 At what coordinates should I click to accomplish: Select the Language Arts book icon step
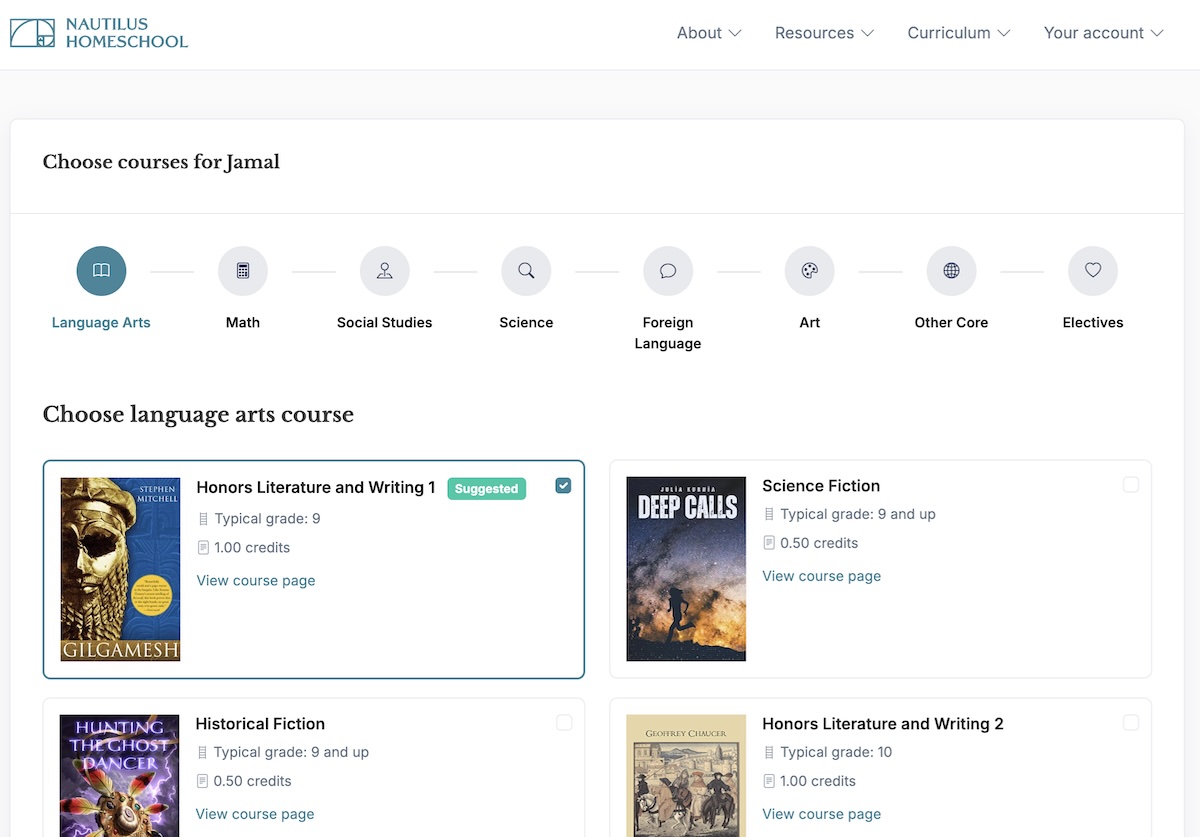pos(101,271)
